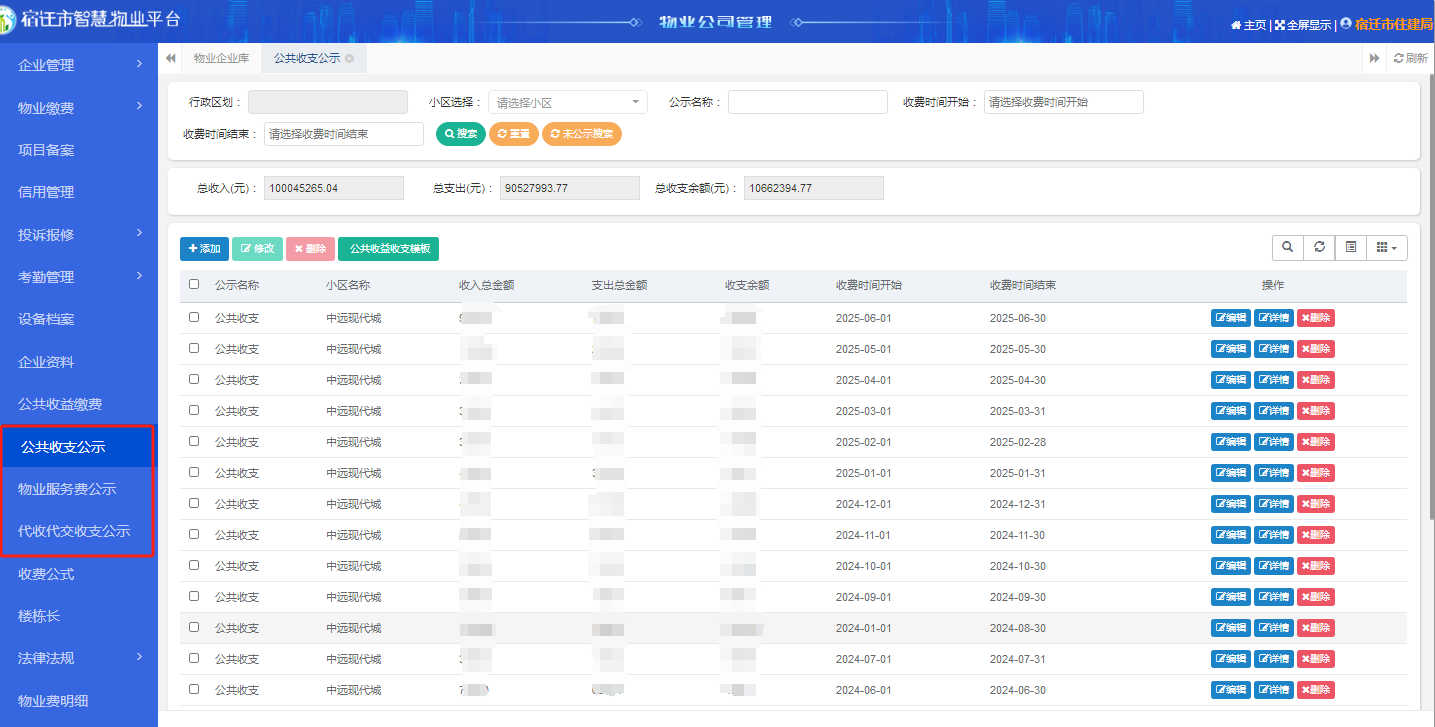1435x727 pixels.
Task: Open 物业服务费公示 in the sidebar
Action: (x=79, y=489)
